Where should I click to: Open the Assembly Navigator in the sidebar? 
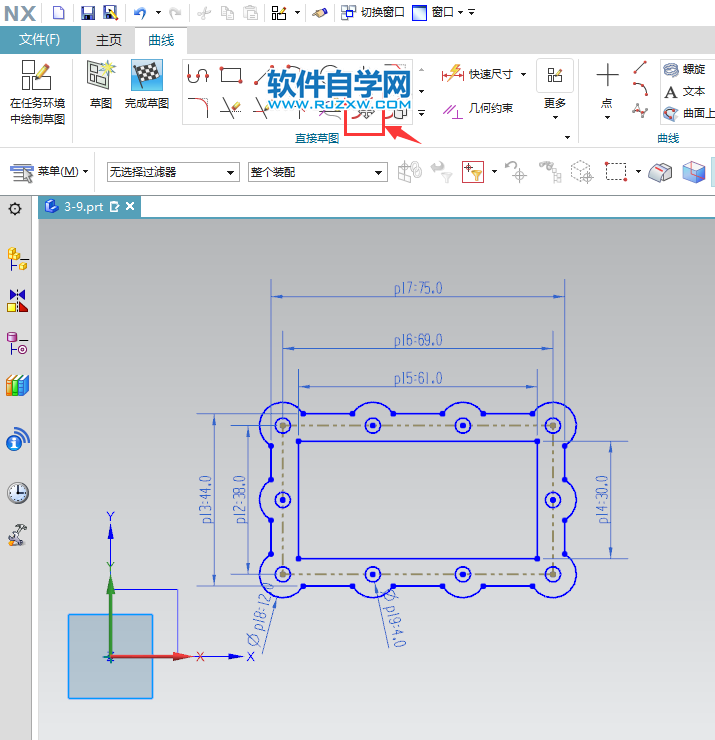click(x=17, y=260)
